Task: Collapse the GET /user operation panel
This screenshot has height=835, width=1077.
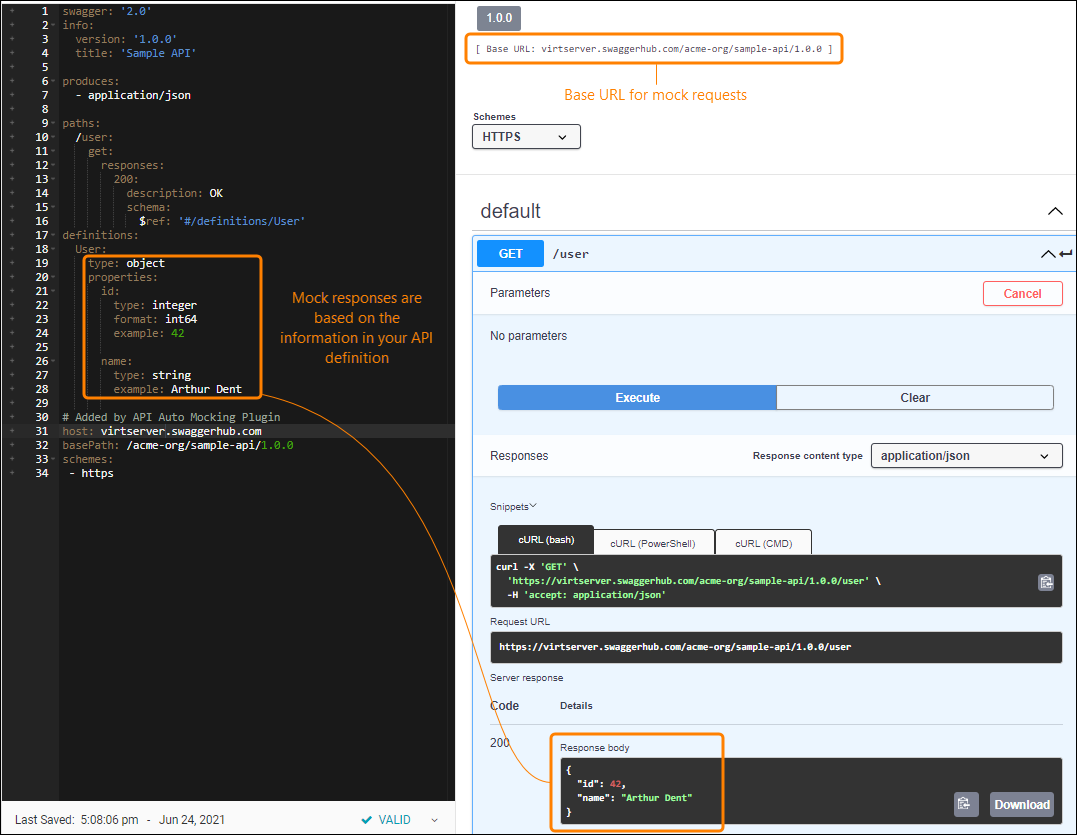Action: coord(1047,253)
